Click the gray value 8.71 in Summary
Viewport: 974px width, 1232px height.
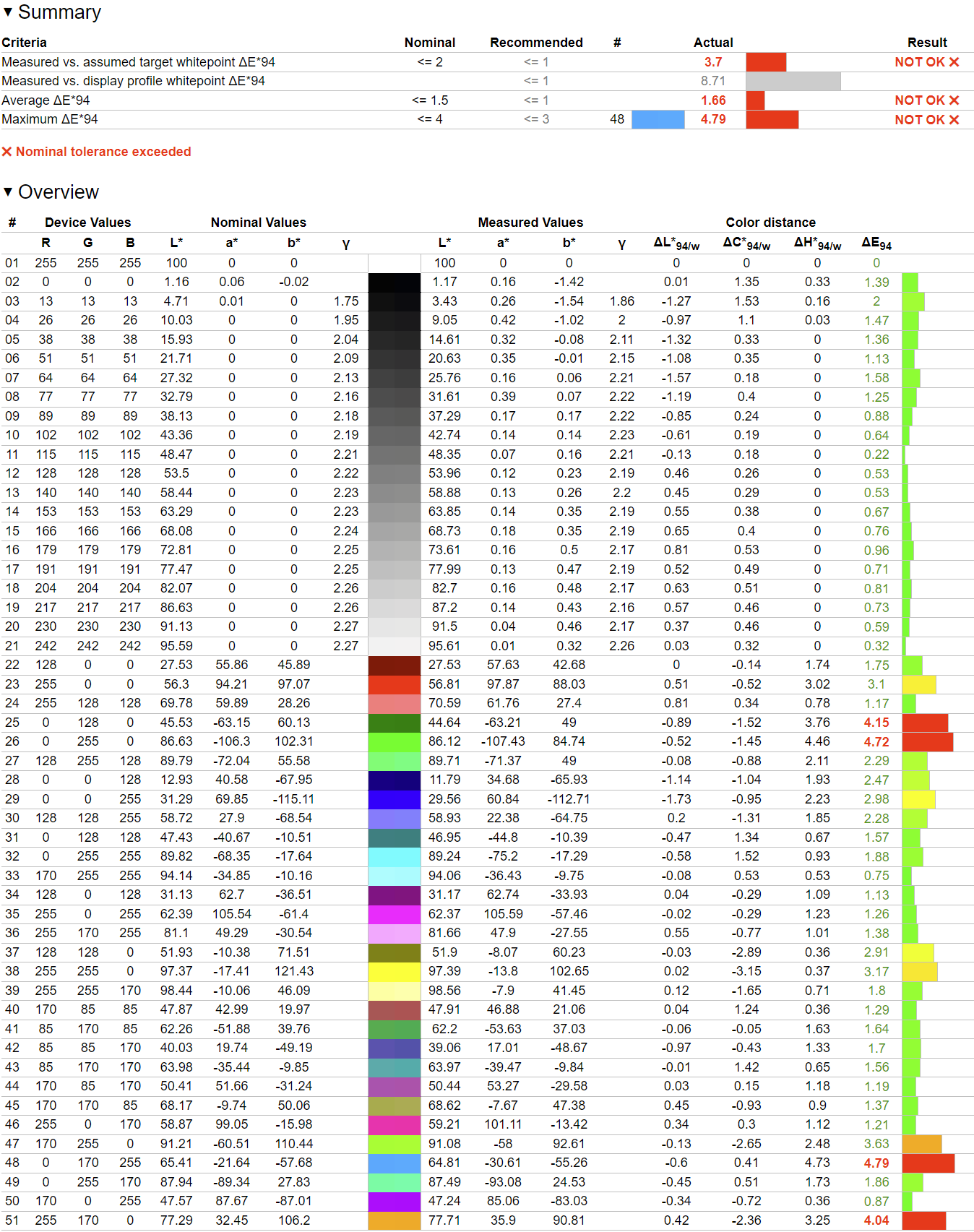[713, 81]
